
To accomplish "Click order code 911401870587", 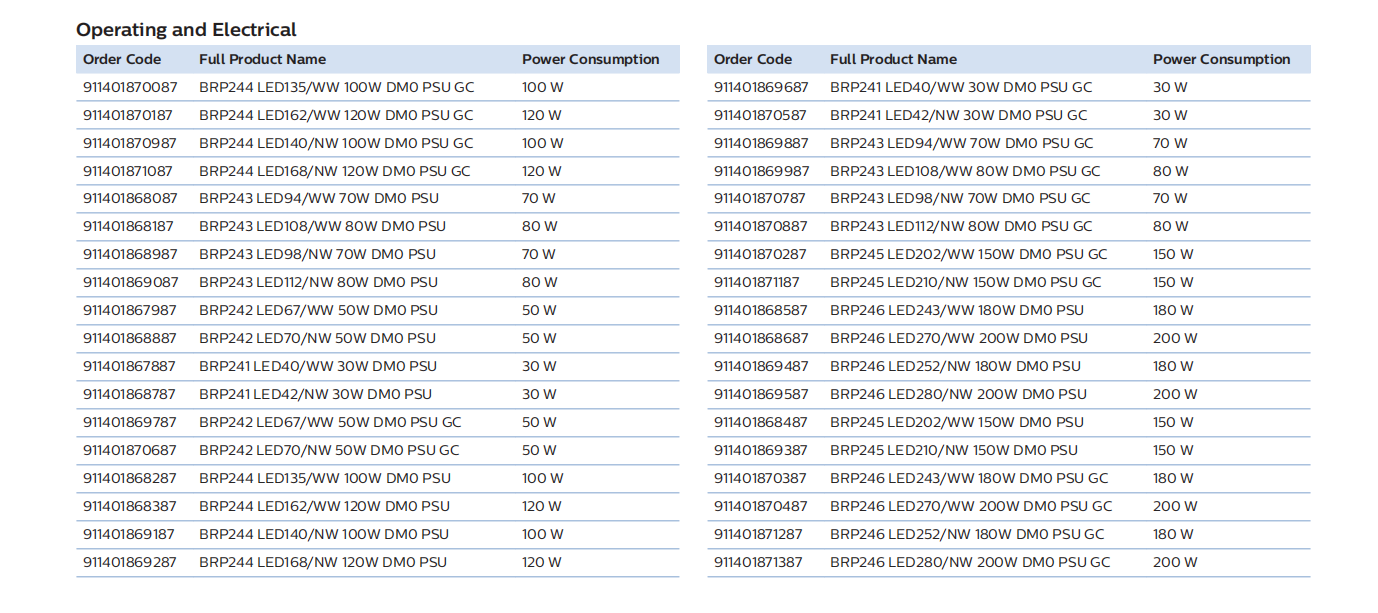I will (761, 115).
